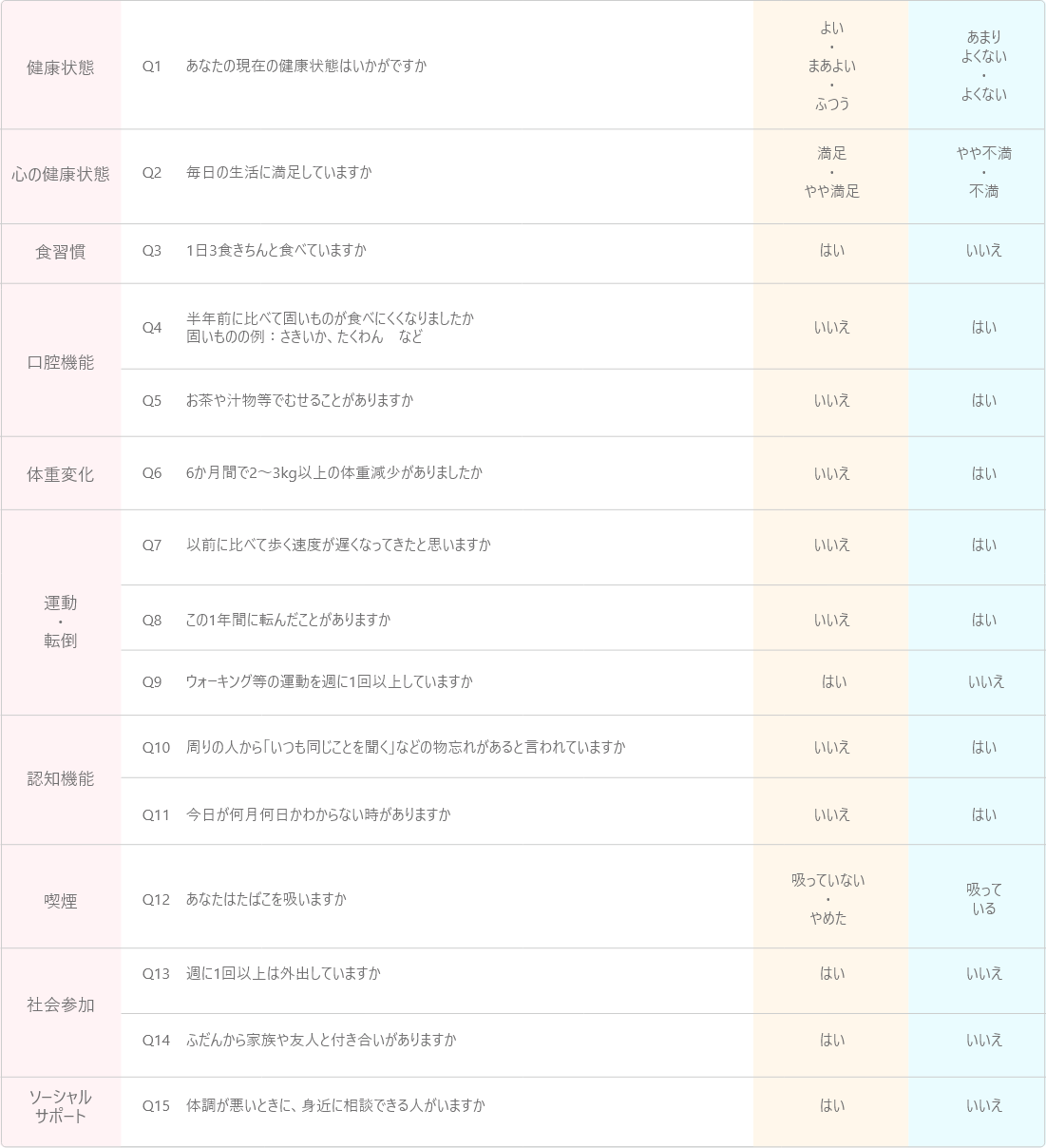This screenshot has width=1046, height=1148.
Task: Choose '吸っている' for Q12 tobacco question
Action: (983, 899)
